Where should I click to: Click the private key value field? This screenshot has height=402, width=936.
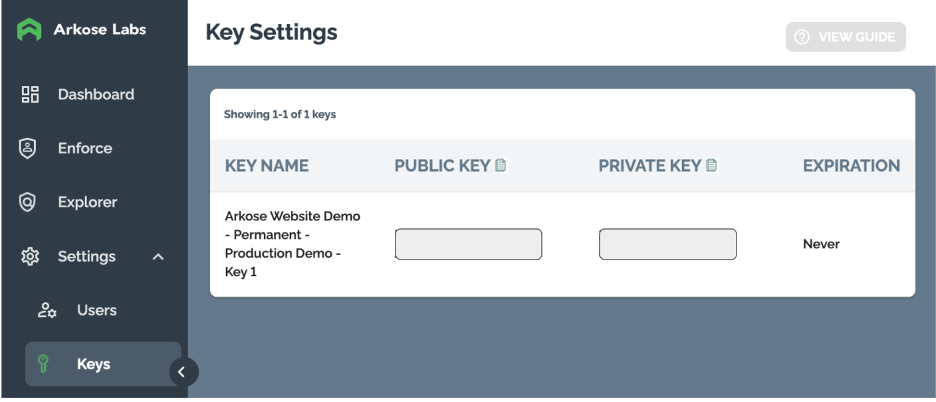[668, 244]
